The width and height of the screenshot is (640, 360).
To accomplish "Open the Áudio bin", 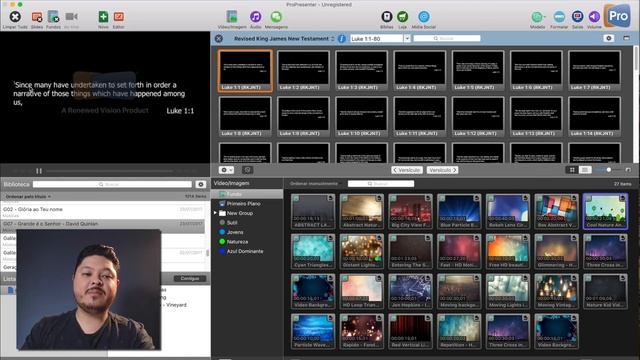I will [256, 17].
